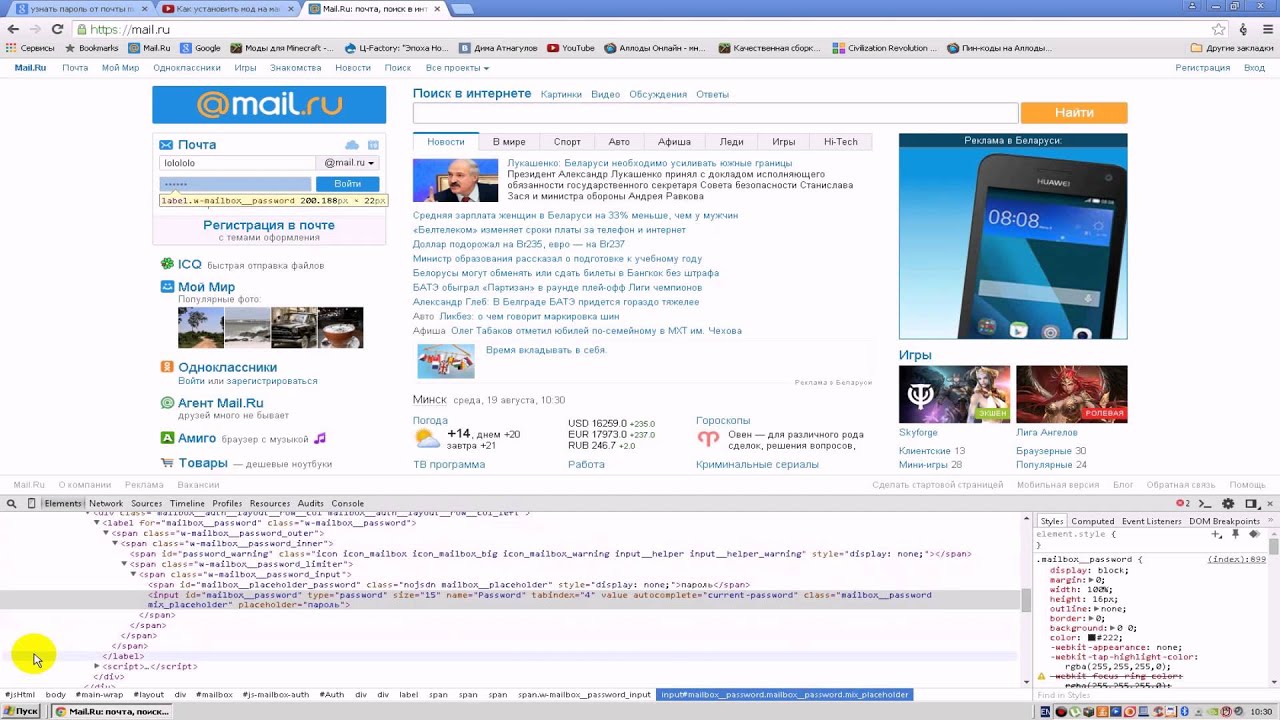Viewport: 1280px width, 720px height.
Task: Show the DevTools console drawer icon
Action: tap(1205, 504)
